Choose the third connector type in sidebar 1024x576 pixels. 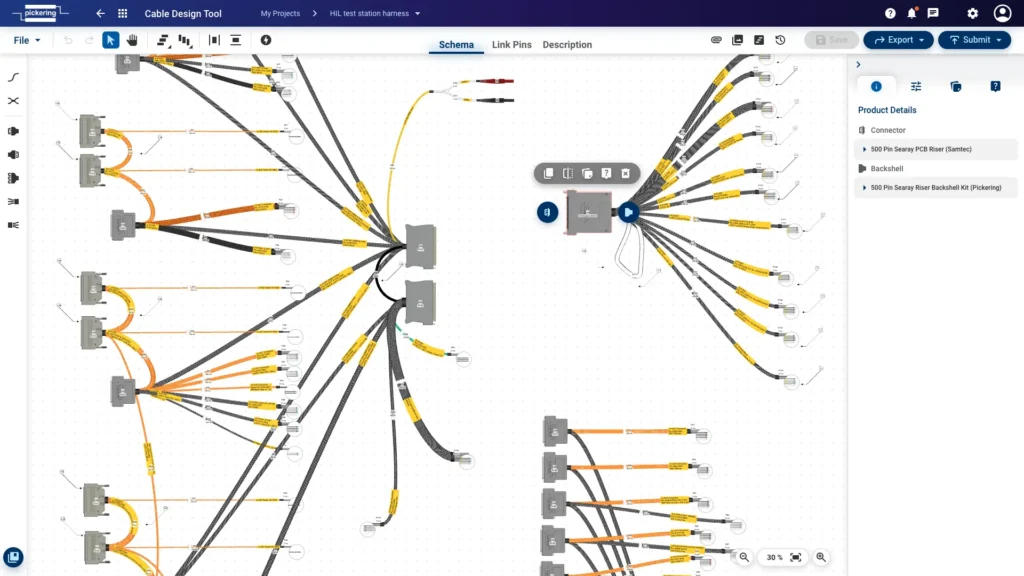(x=13, y=178)
